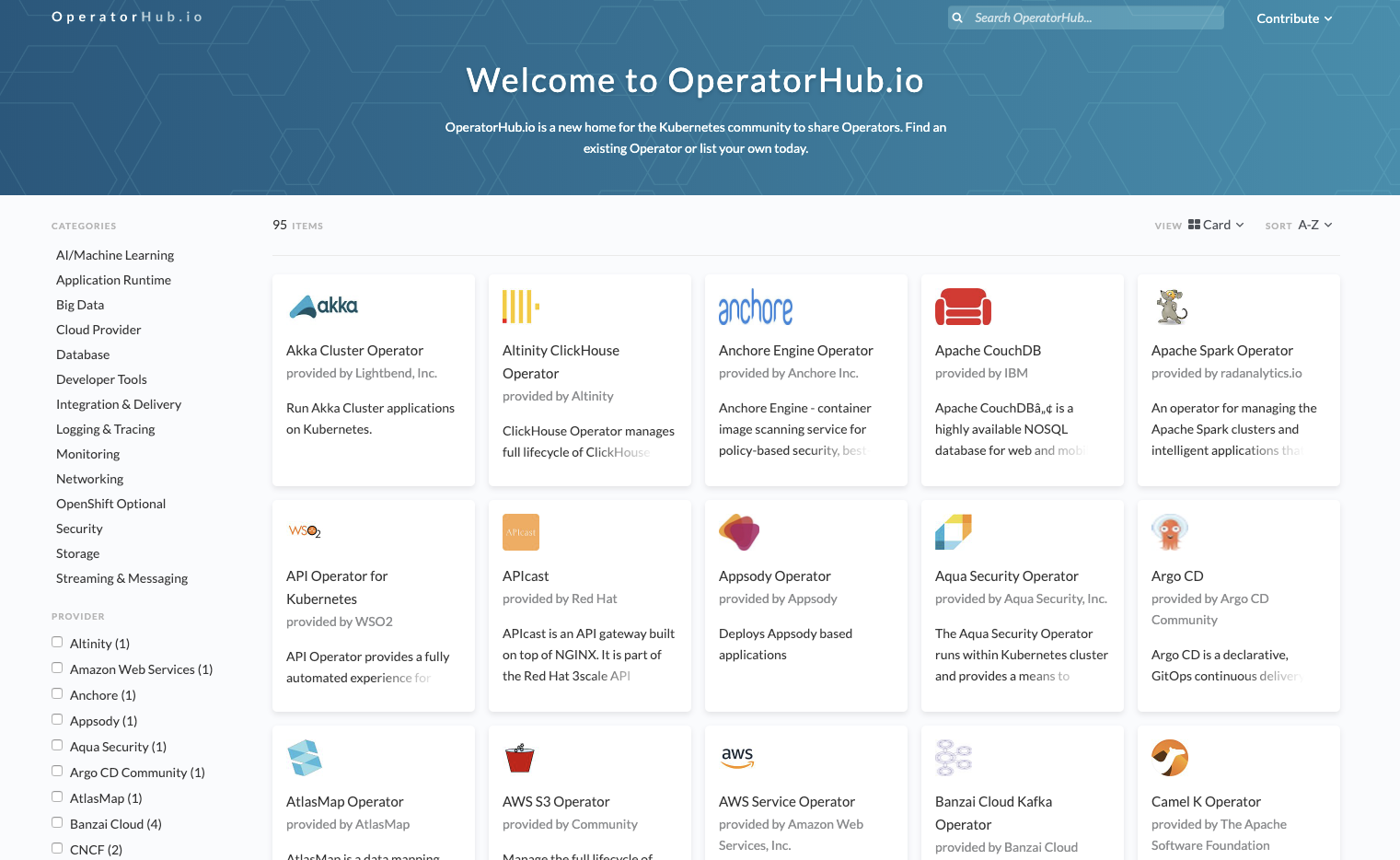Click the Banzai Cloud Kafka Operator title
Screen dimensions: 1400x860
(993, 813)
